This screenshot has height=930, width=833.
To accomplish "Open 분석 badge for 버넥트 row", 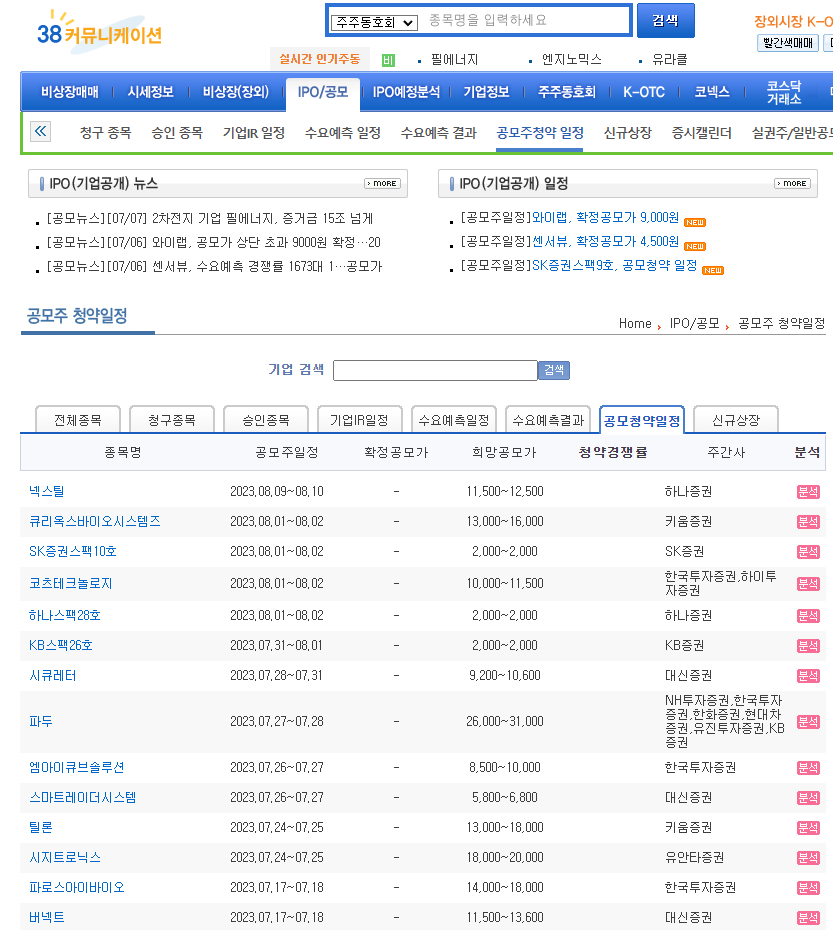I will [808, 918].
